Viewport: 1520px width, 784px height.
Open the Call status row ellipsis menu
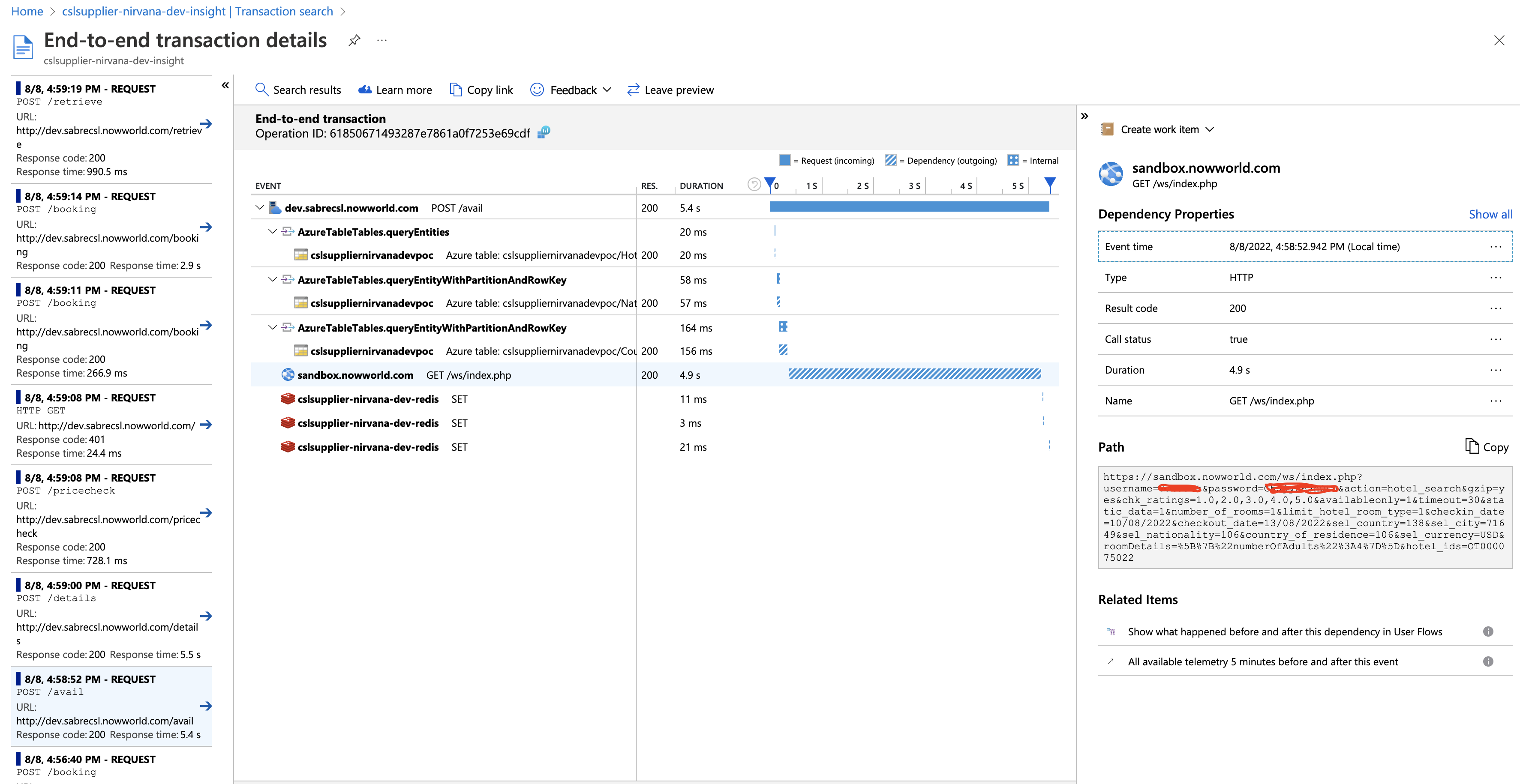click(x=1496, y=338)
